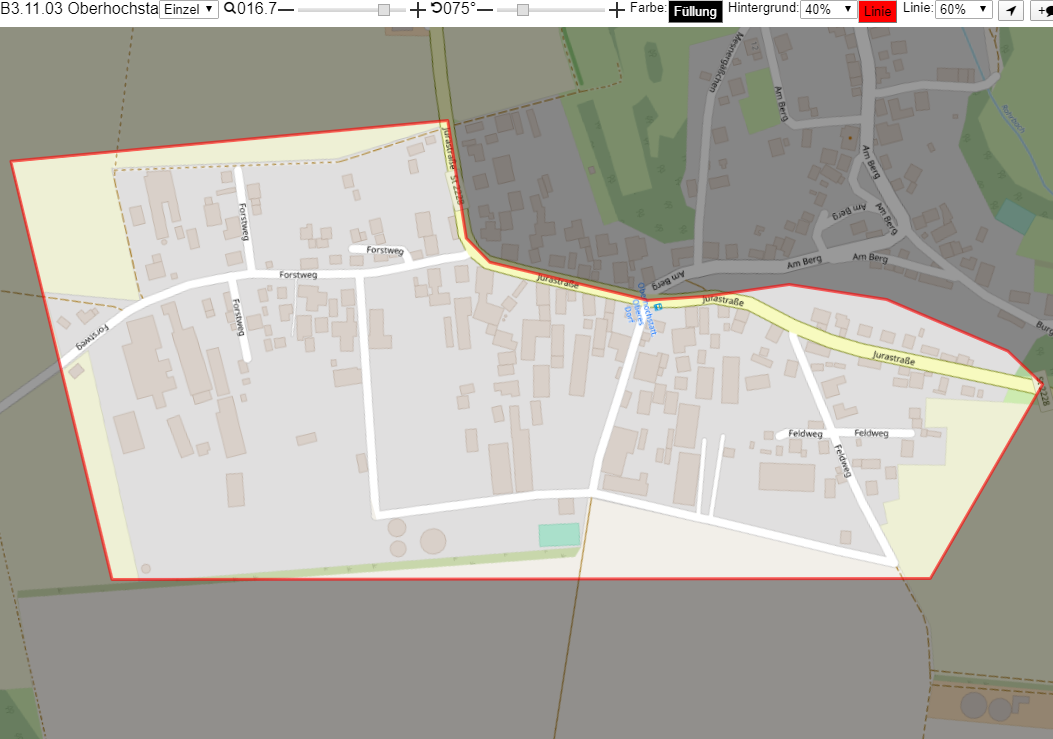Open the Linie 60% dropdown

(x=963, y=9)
